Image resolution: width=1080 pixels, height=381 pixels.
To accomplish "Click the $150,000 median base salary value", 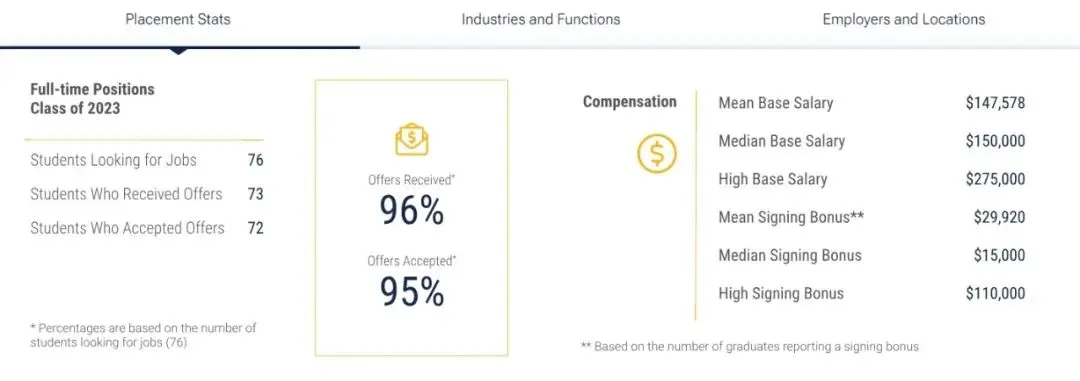I will click(995, 141).
